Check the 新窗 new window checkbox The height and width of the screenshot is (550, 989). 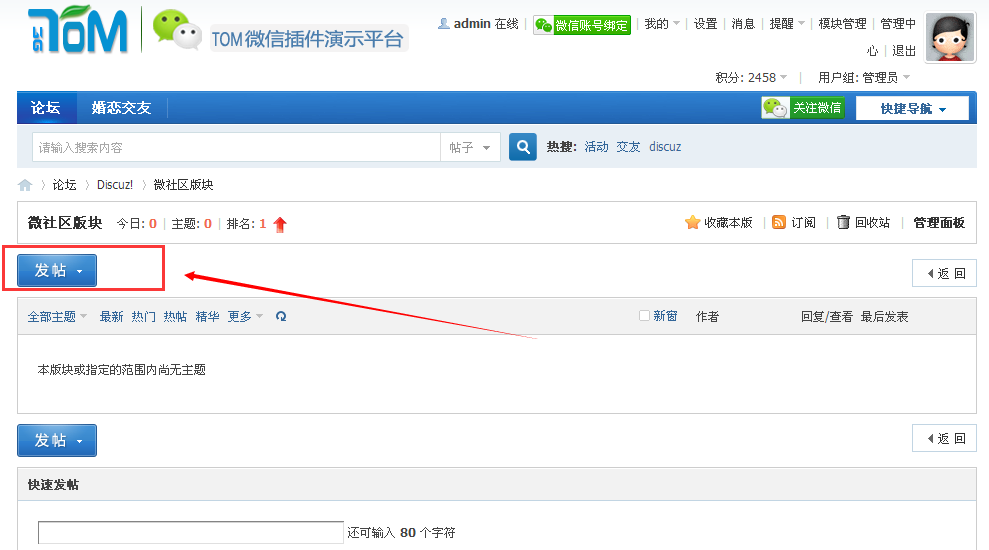[645, 316]
